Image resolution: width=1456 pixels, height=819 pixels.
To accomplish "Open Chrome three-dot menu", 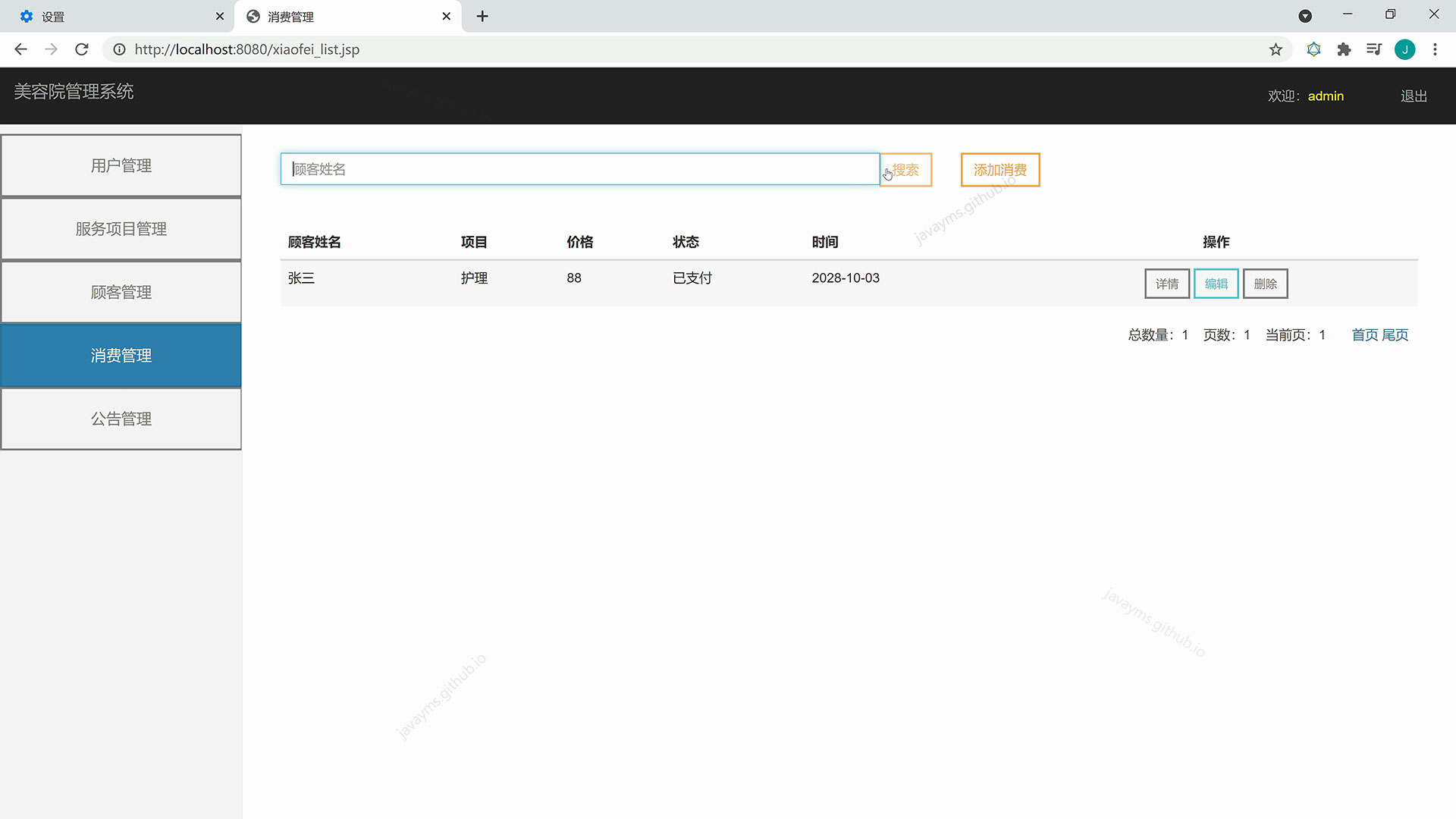I will (1435, 49).
